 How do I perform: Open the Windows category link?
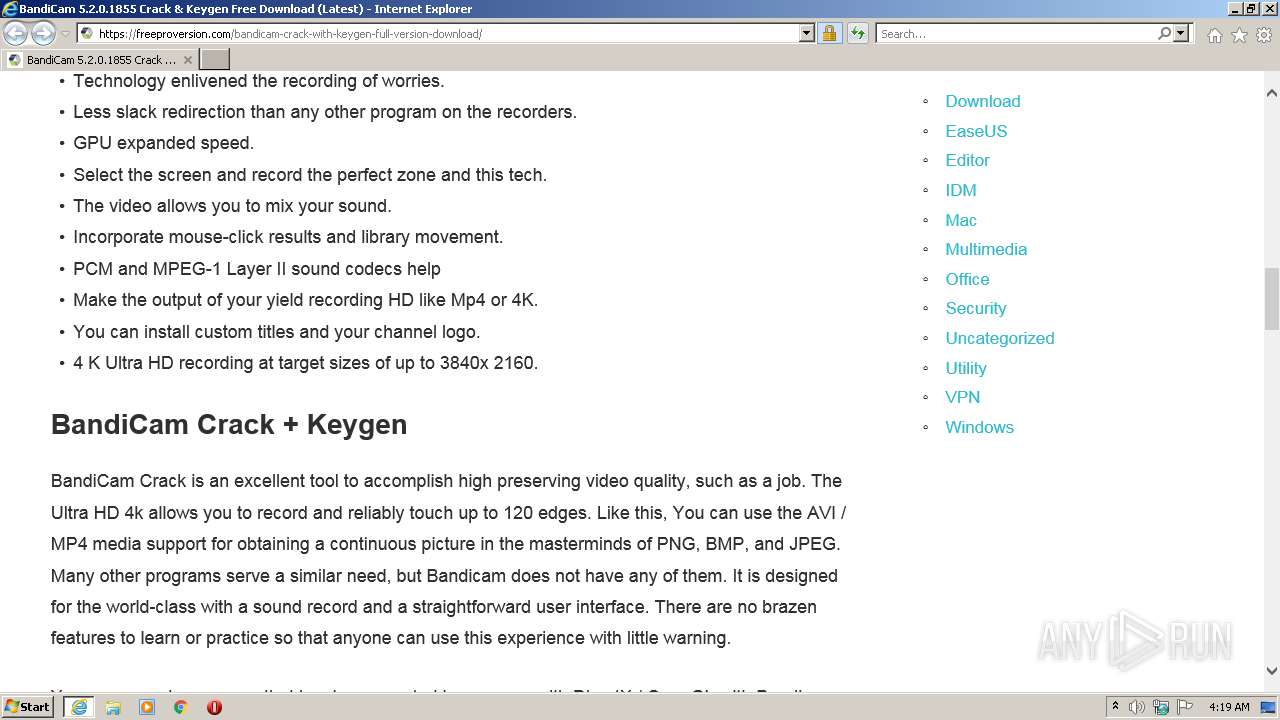pyautogui.click(x=980, y=427)
